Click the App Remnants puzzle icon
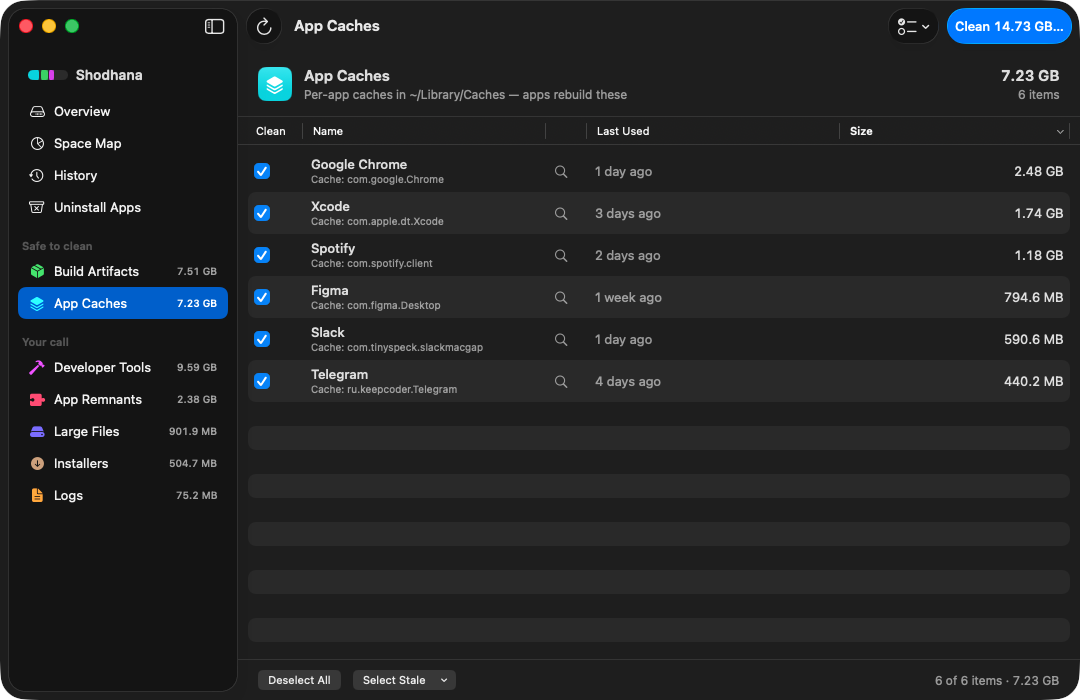 [x=37, y=400]
